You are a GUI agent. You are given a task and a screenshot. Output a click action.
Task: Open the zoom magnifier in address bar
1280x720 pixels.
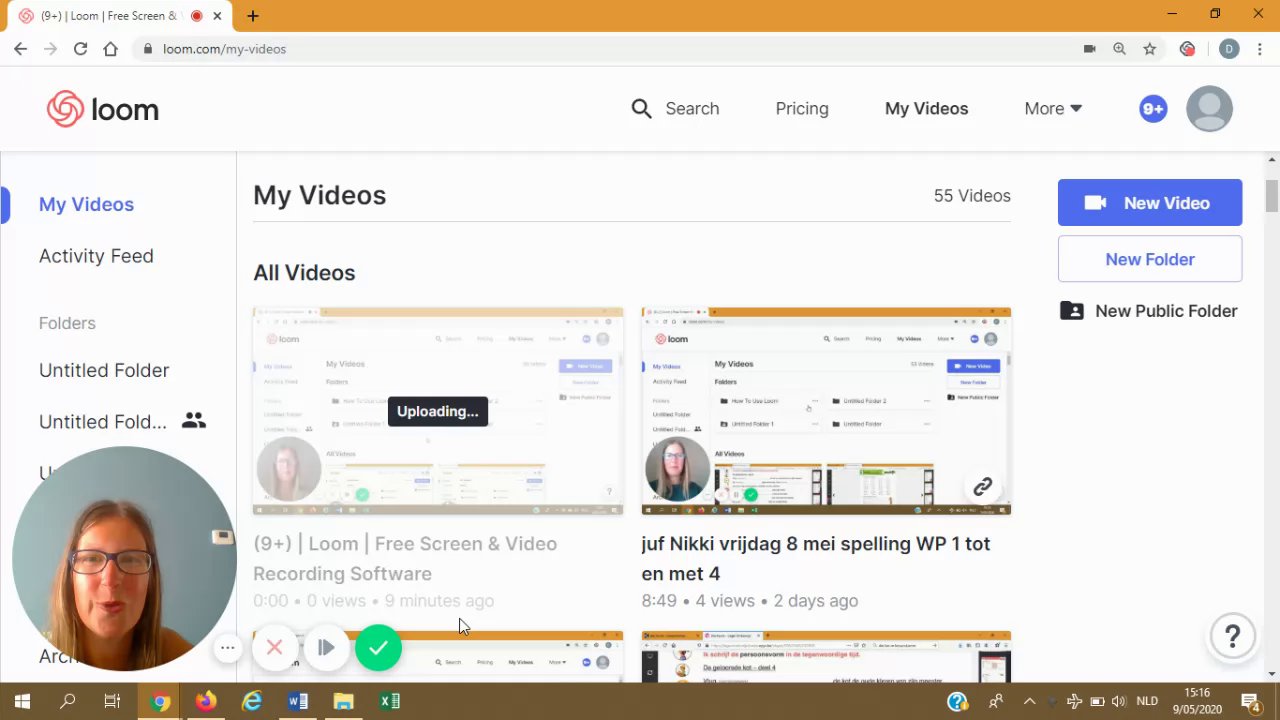coord(1120,48)
